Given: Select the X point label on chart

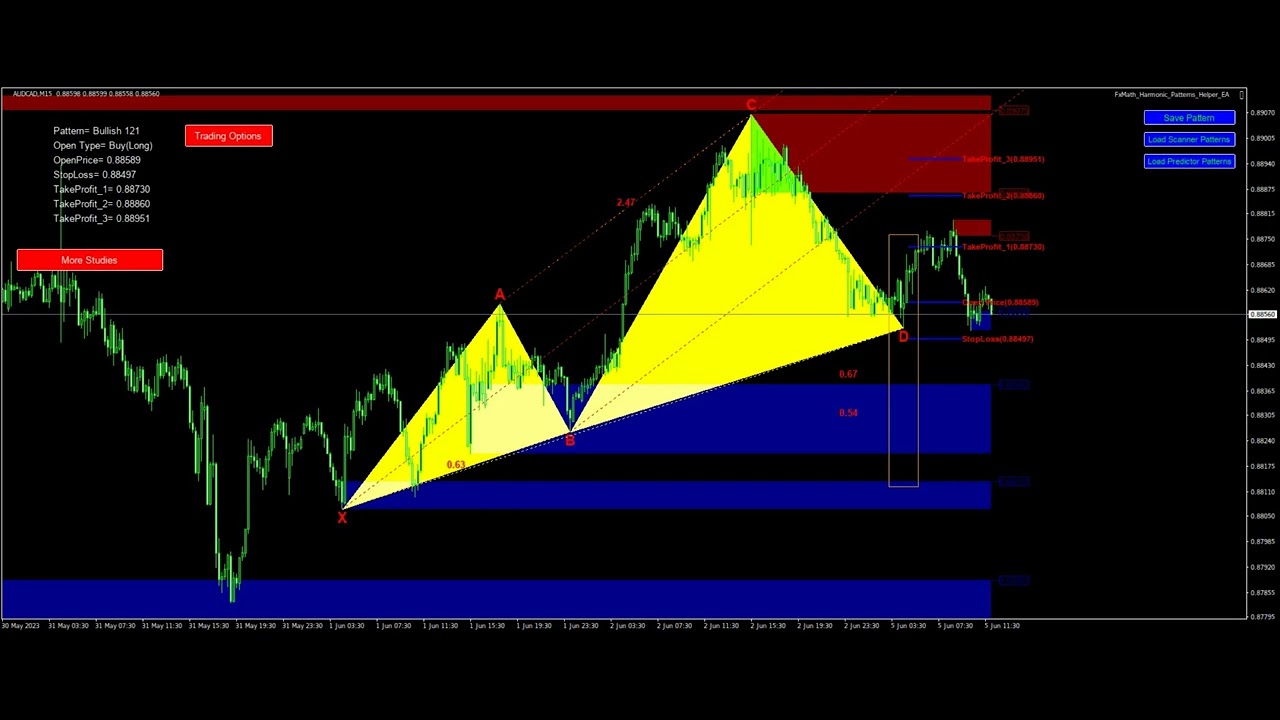Looking at the screenshot, I should [x=342, y=517].
